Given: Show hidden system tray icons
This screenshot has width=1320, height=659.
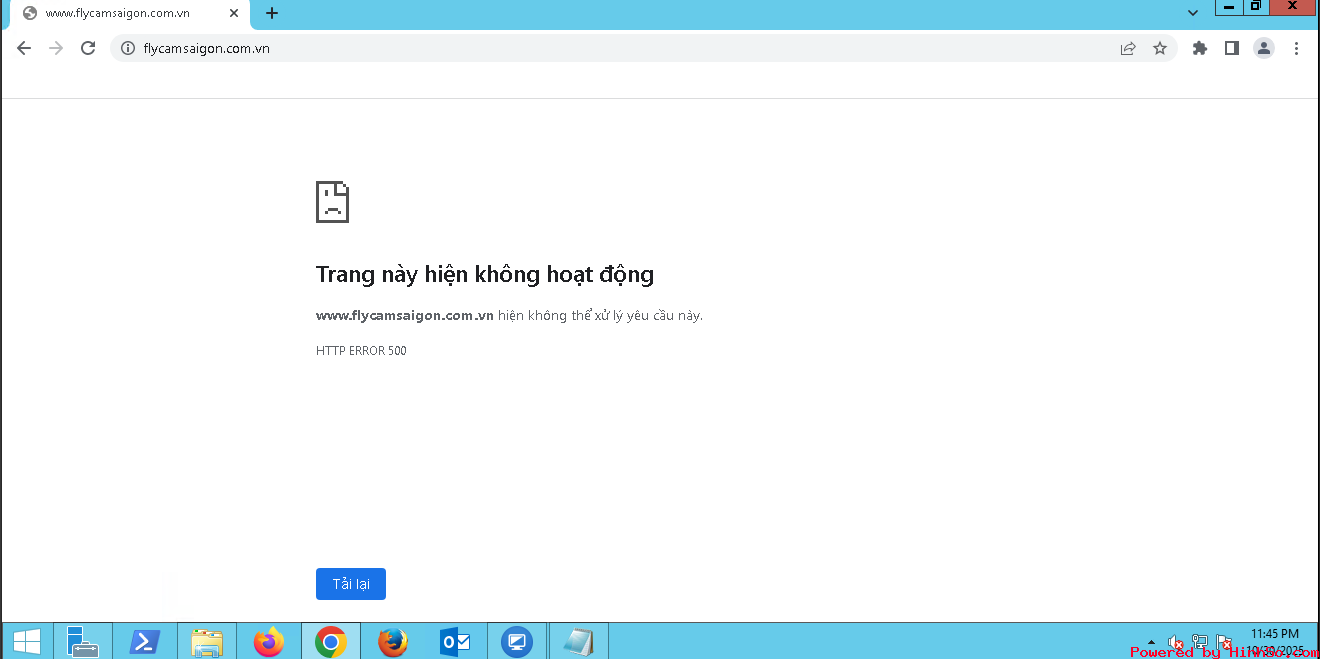Looking at the screenshot, I should (x=1151, y=642).
